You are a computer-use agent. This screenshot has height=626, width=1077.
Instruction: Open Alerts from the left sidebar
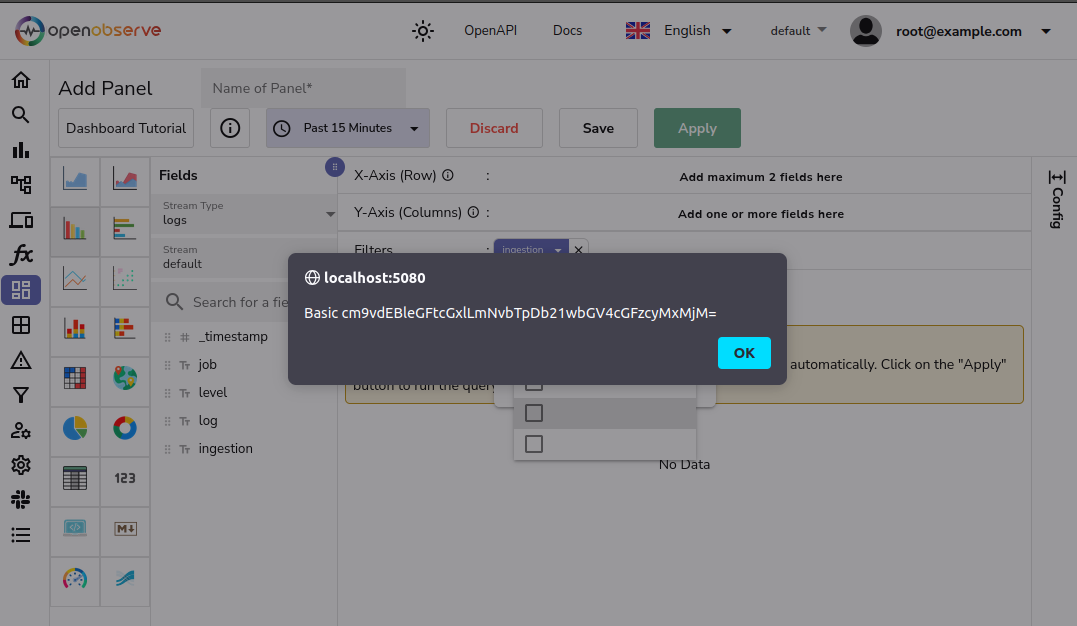click(20, 359)
